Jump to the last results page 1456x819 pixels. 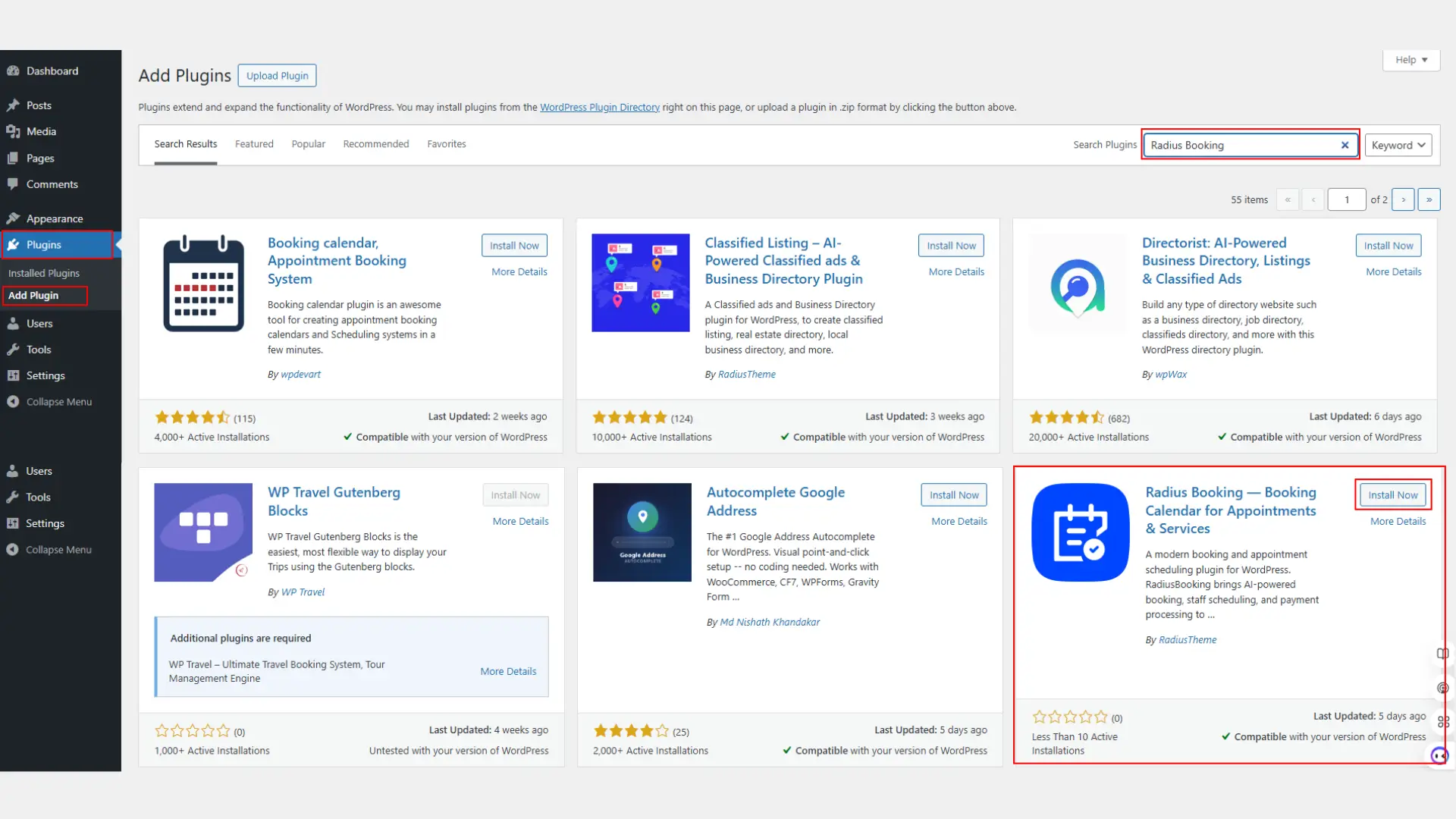point(1429,199)
